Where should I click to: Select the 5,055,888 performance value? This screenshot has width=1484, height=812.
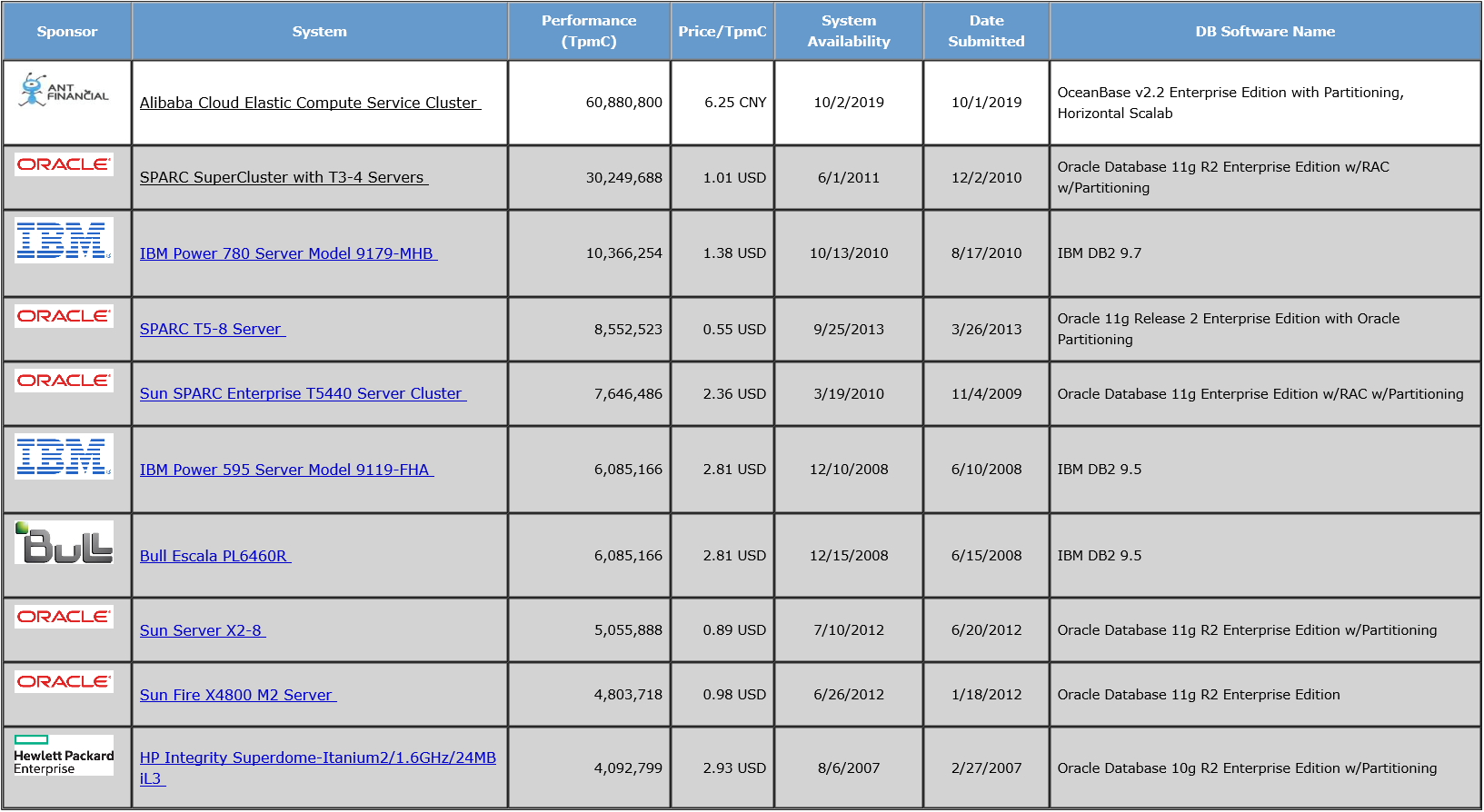(628, 630)
